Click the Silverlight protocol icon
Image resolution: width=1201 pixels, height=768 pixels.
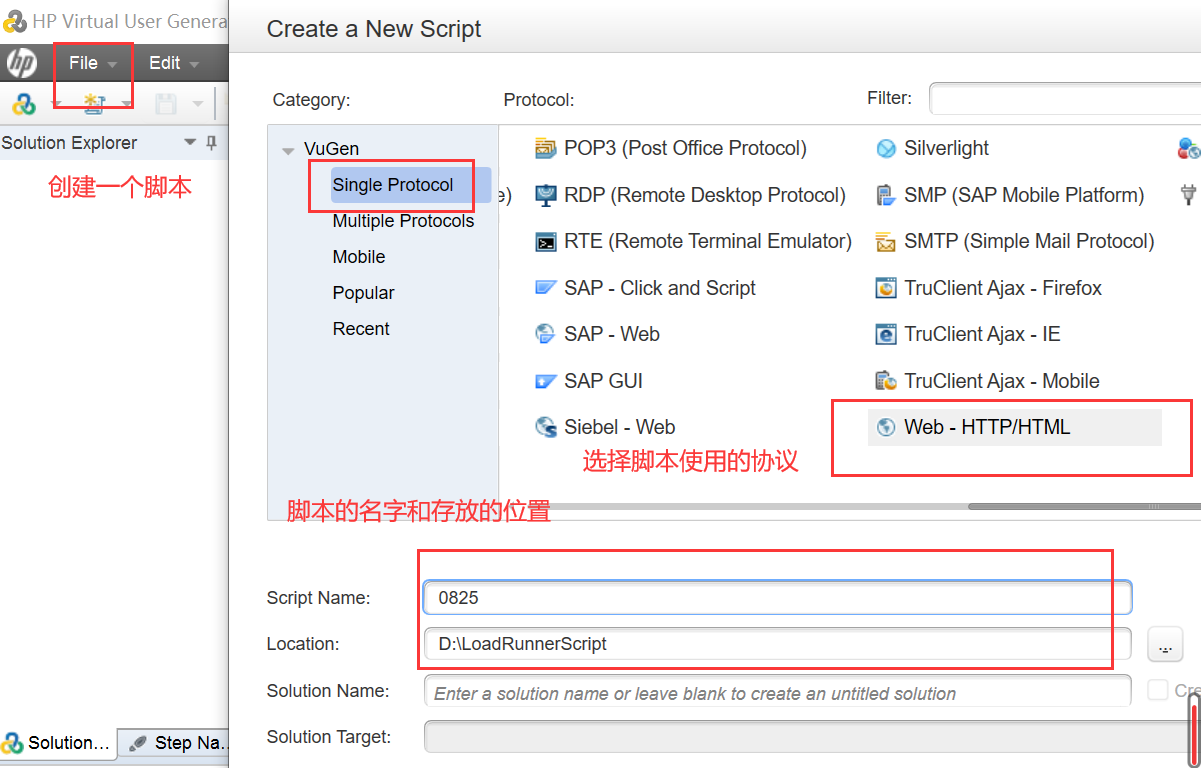pyautogui.click(x=886, y=149)
